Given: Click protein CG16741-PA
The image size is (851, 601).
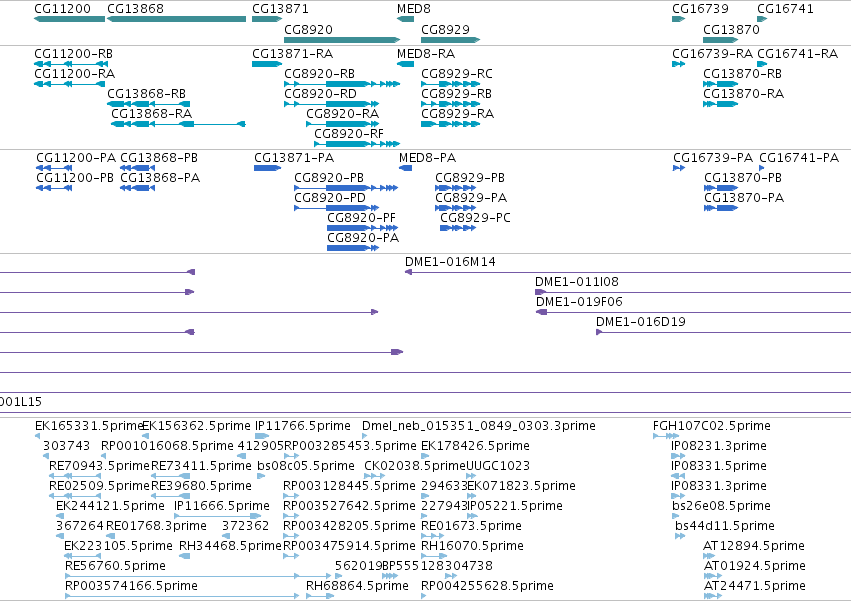Looking at the screenshot, I should tap(799, 158).
